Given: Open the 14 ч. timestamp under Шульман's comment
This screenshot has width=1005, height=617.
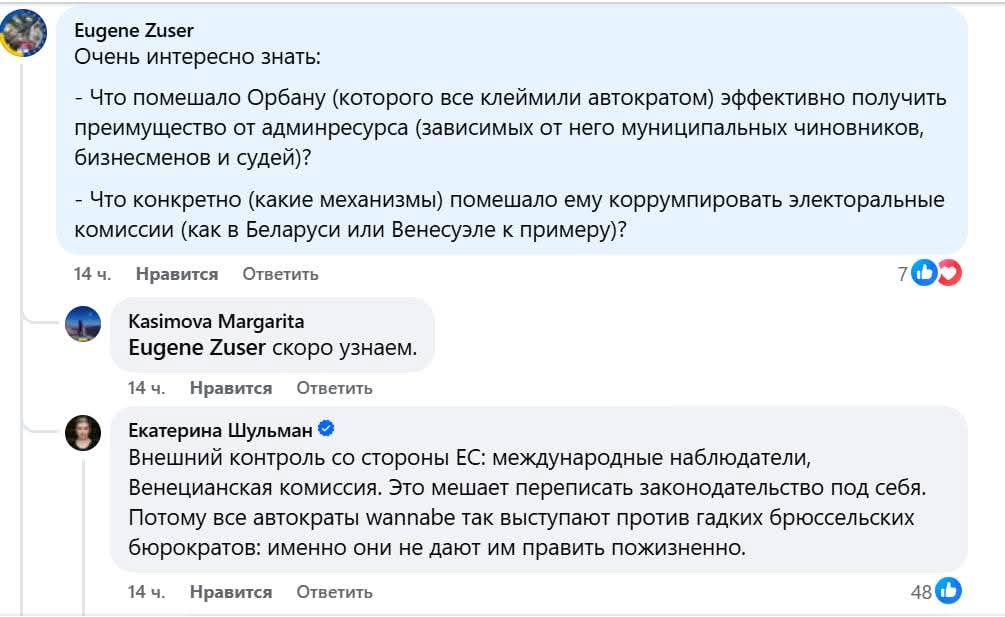Looking at the screenshot, I should 146,592.
